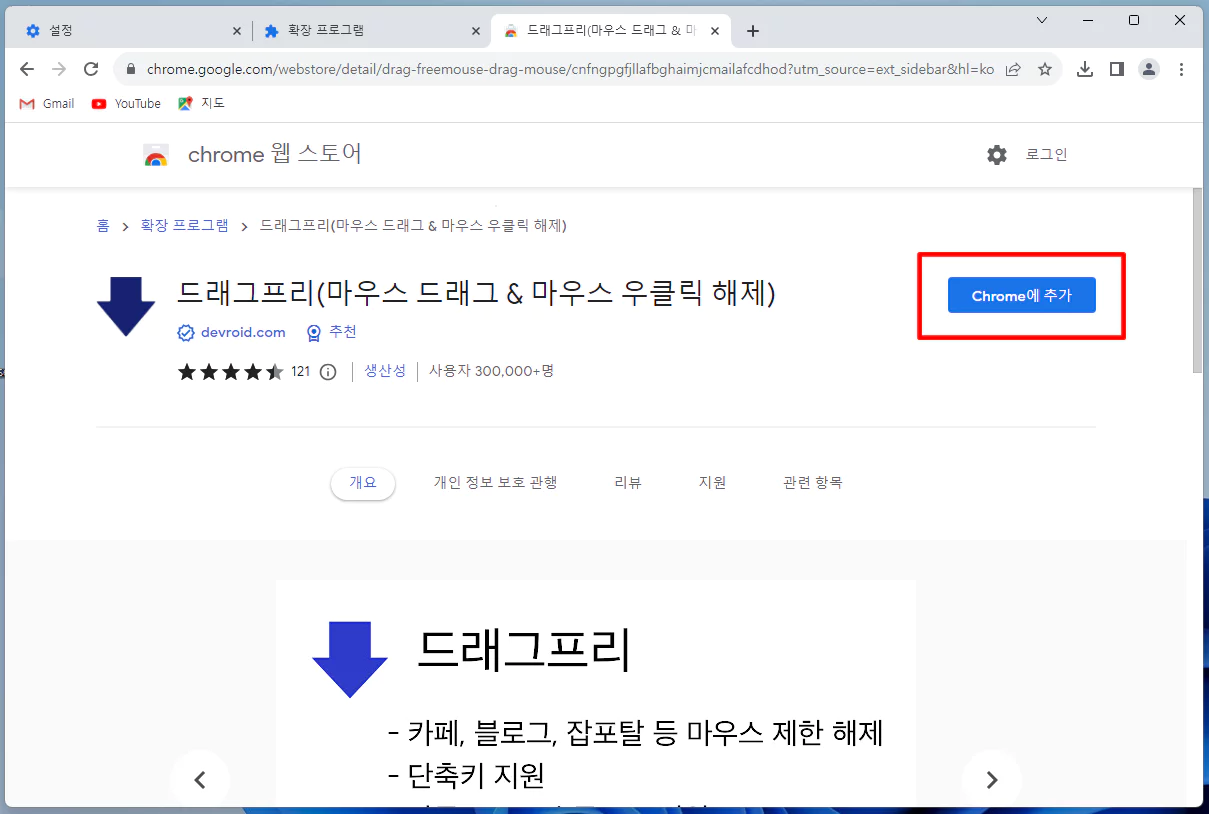Bookmark this page with the star icon
The image size is (1209, 814).
click(x=1045, y=69)
